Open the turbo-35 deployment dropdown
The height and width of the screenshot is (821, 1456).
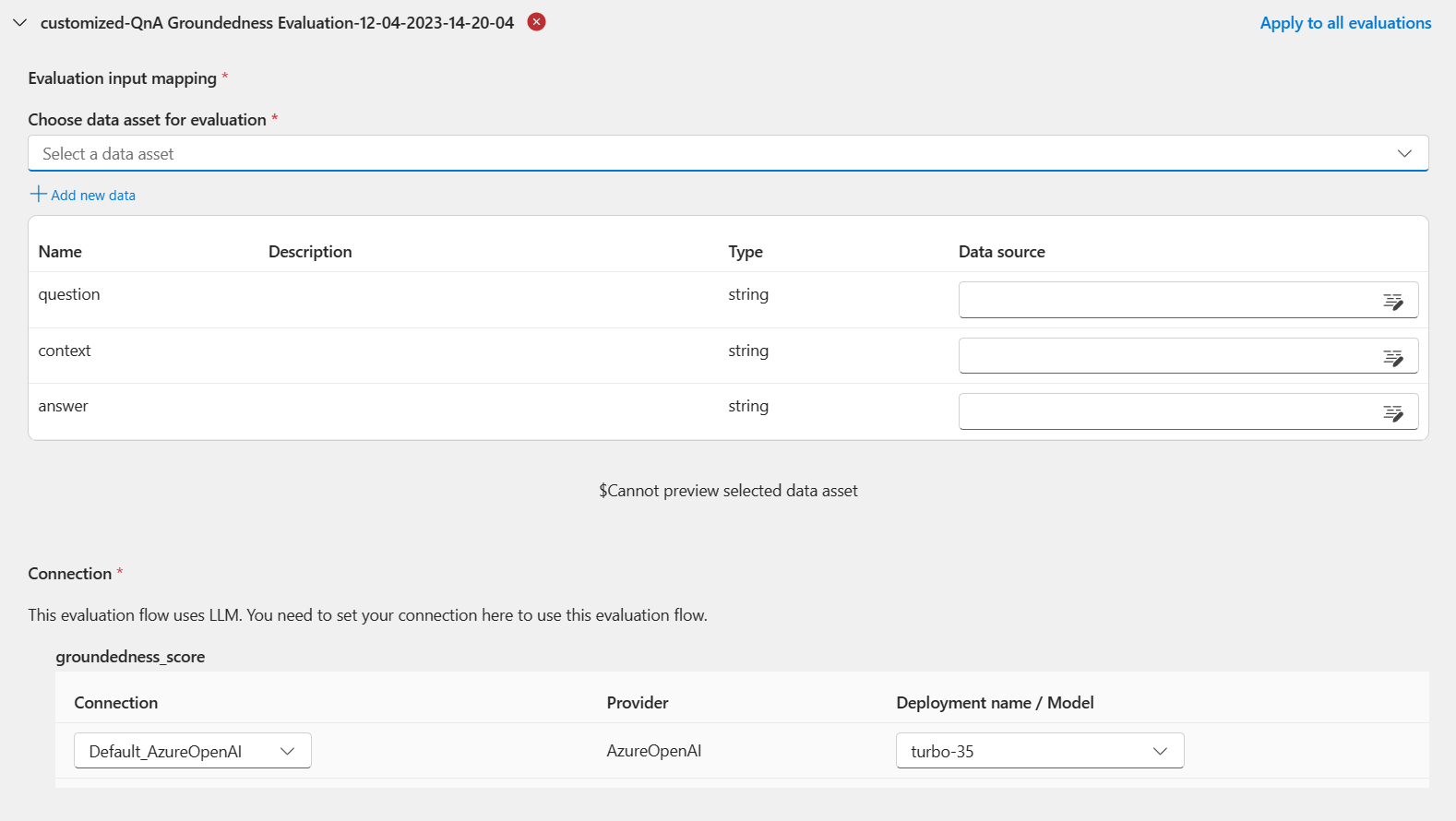(1039, 751)
